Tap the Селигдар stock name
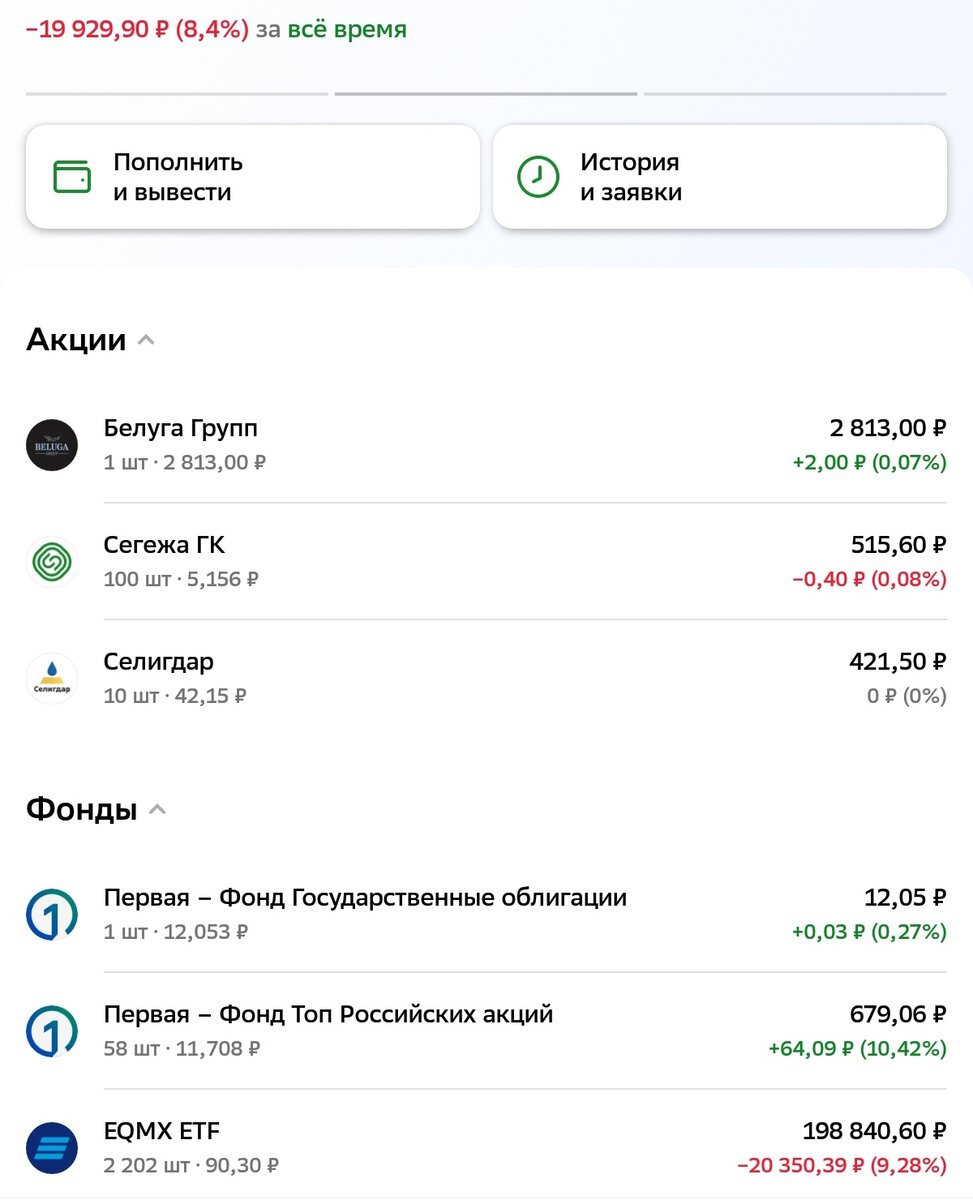The image size is (973, 1200). (x=158, y=662)
